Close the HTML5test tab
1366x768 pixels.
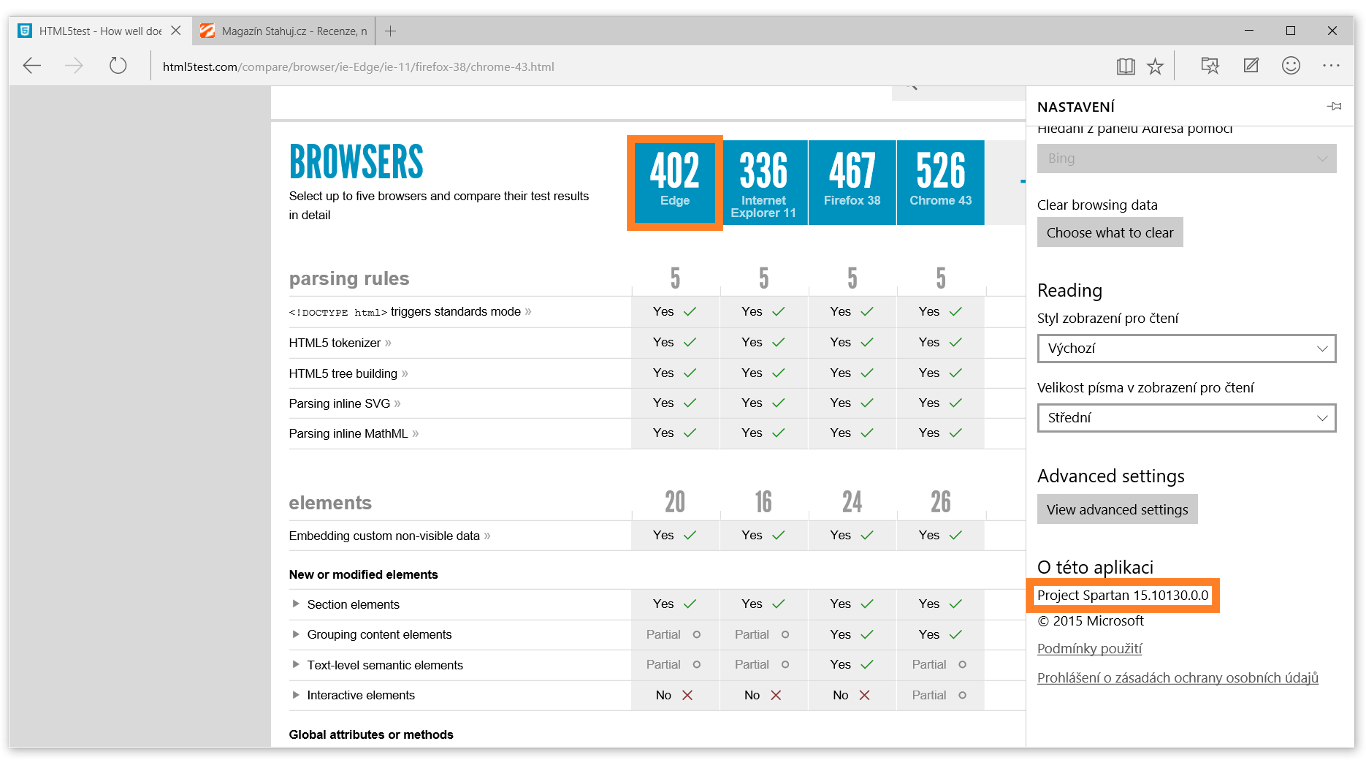[x=176, y=31]
